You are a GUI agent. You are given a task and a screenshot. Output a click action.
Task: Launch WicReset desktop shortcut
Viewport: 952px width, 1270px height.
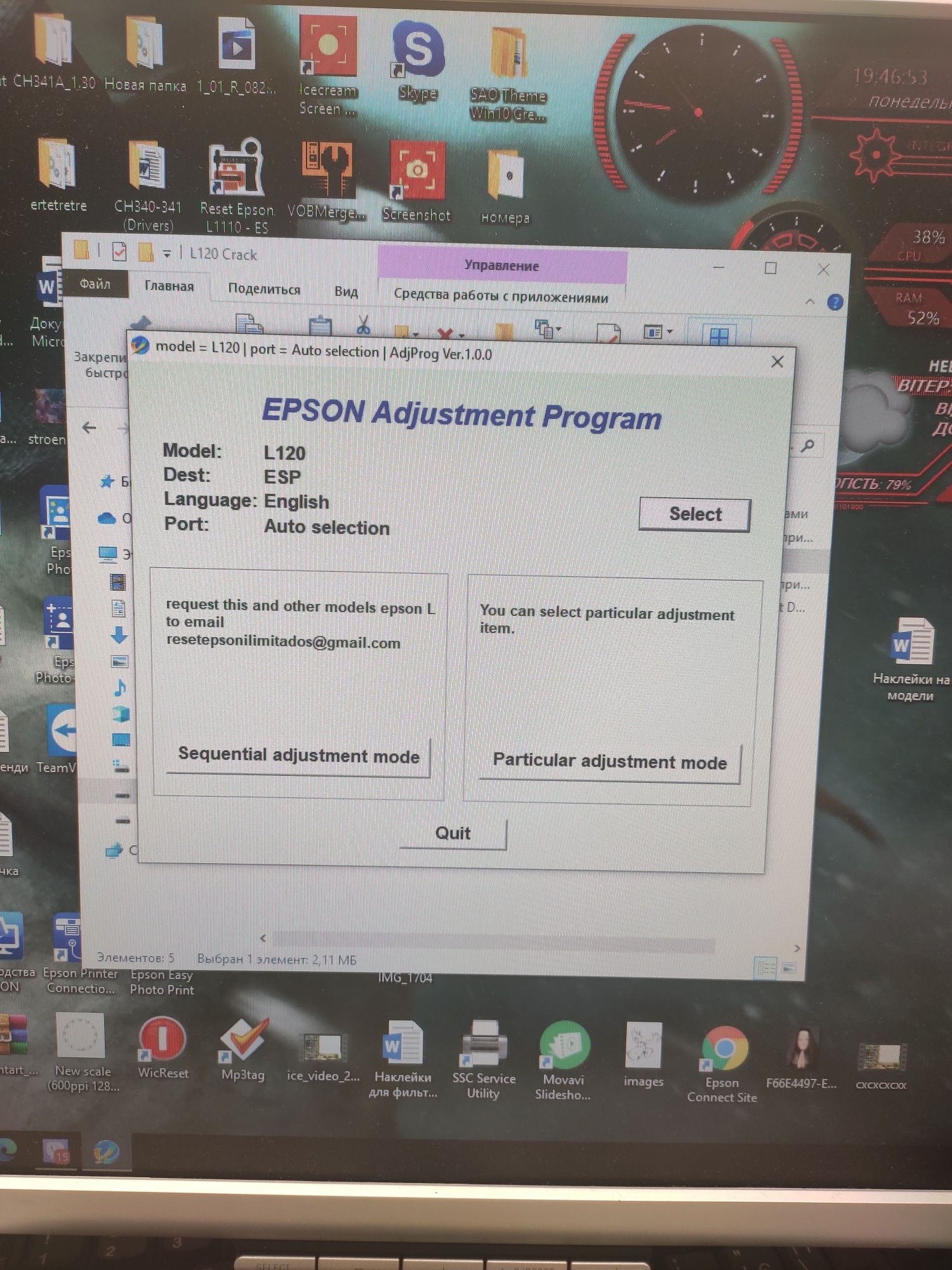coord(162,1048)
